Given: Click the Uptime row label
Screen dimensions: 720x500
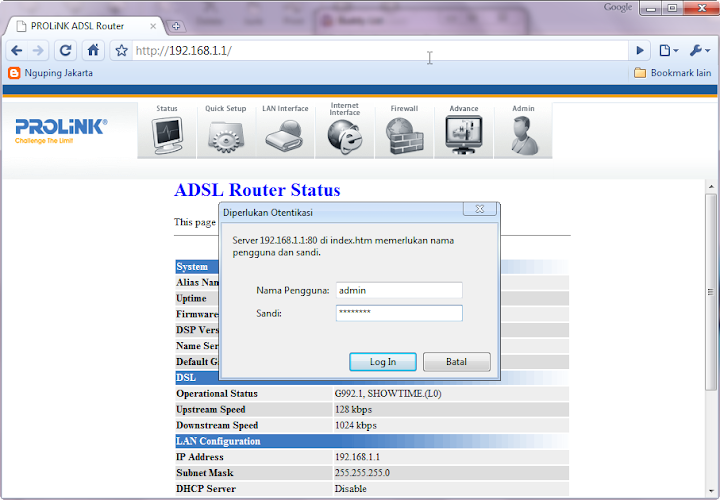Looking at the screenshot, I should [191, 298].
